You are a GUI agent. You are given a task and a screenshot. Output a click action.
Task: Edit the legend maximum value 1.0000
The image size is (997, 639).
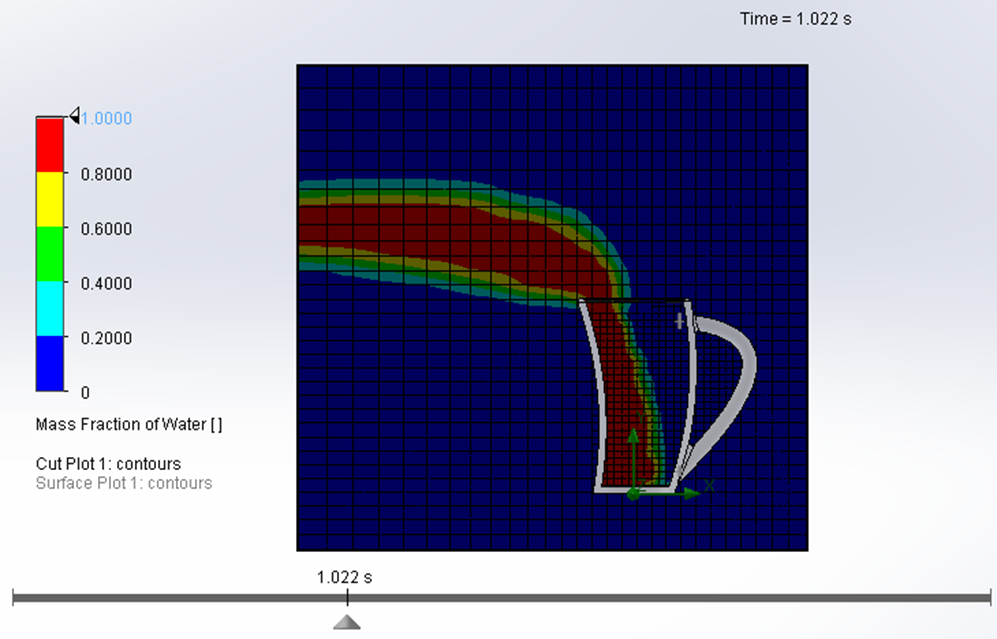pyautogui.click(x=106, y=118)
